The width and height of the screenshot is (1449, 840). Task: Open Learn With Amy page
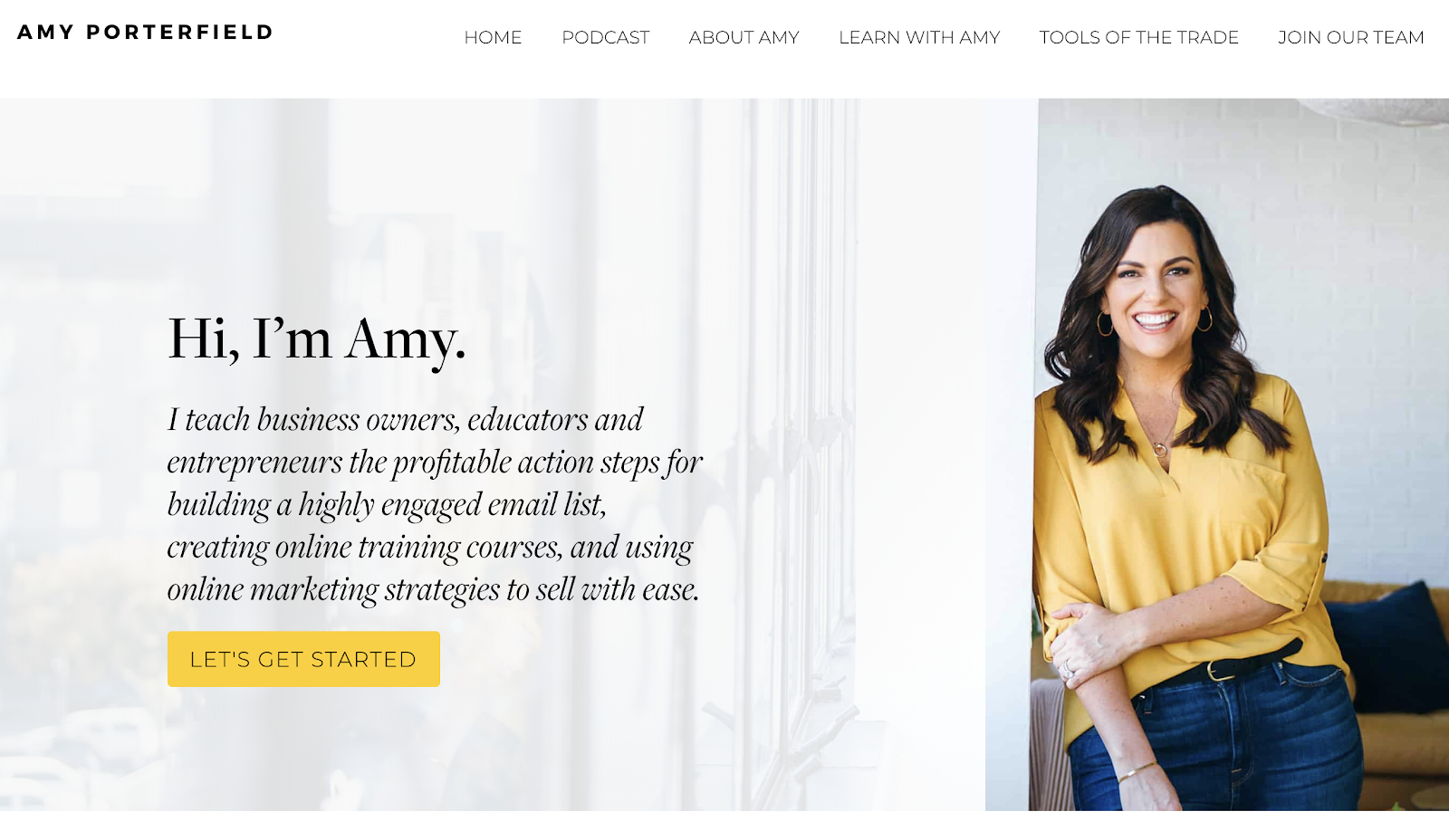pyautogui.click(x=919, y=38)
